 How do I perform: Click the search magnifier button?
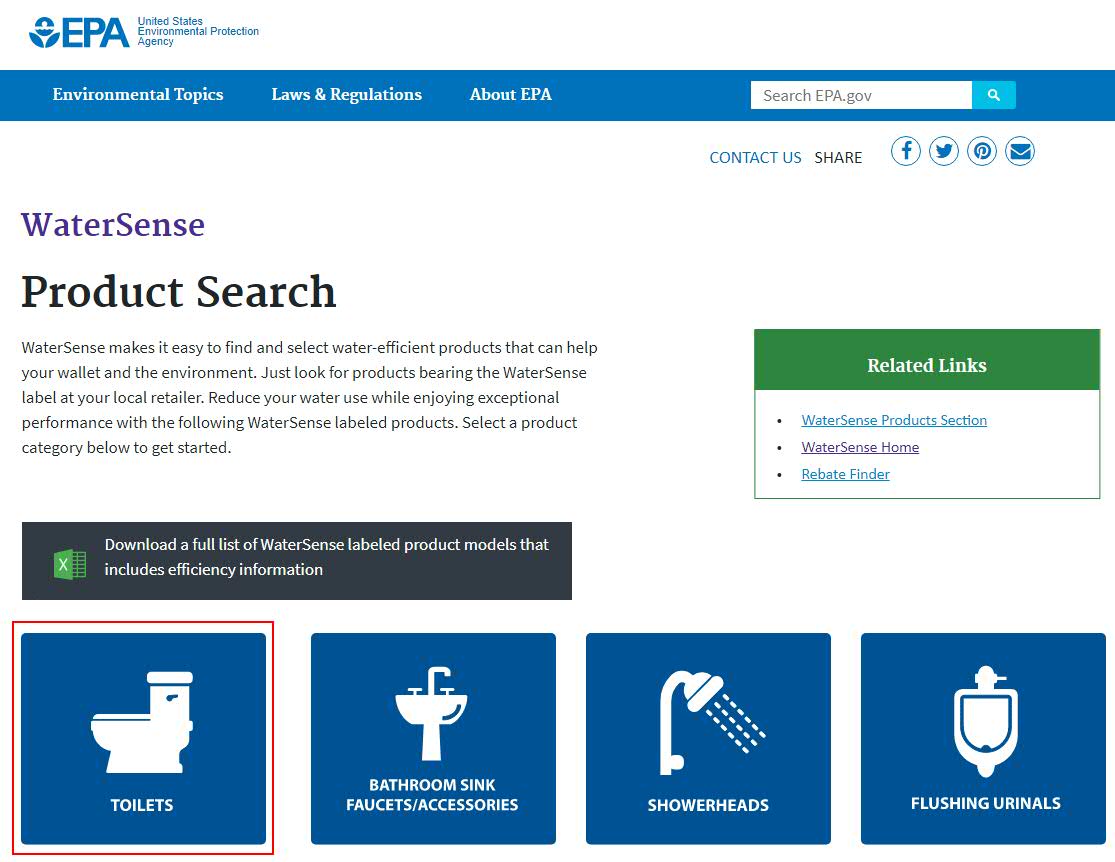[x=993, y=95]
